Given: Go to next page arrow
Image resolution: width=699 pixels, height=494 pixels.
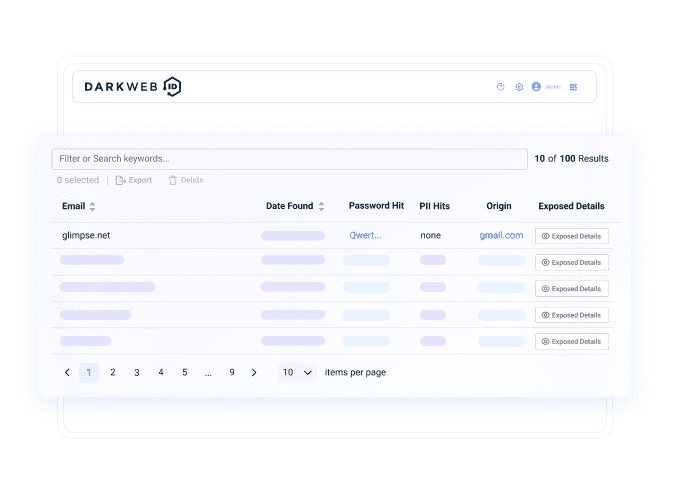Looking at the screenshot, I should 254,372.
